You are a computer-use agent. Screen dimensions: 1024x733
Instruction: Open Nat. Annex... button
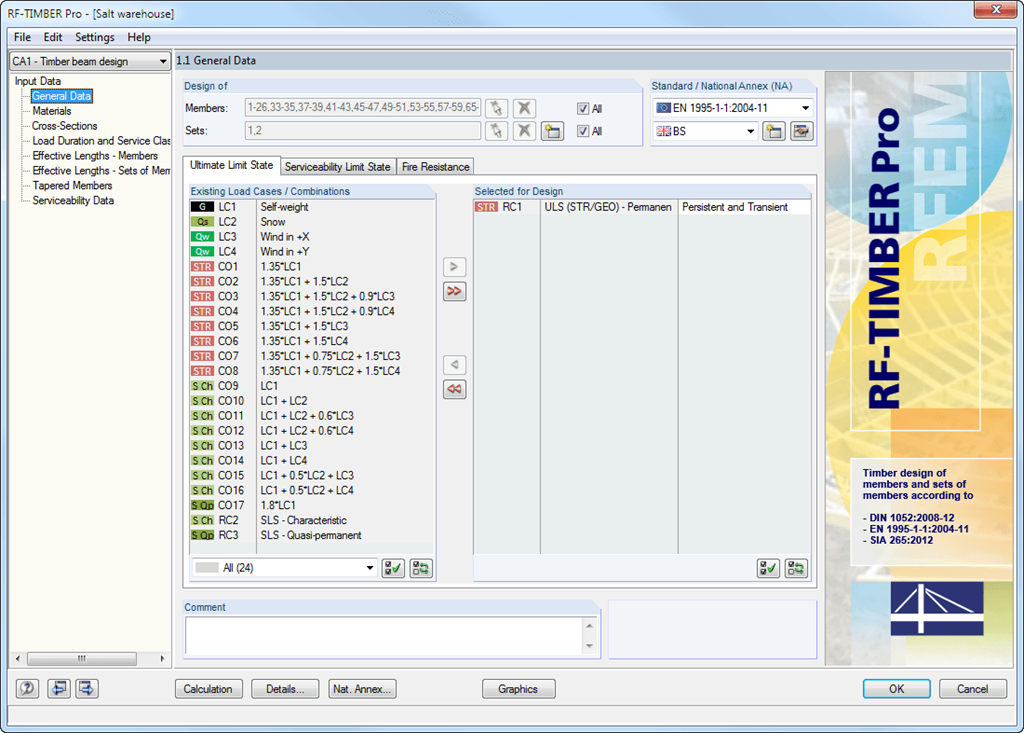point(362,689)
